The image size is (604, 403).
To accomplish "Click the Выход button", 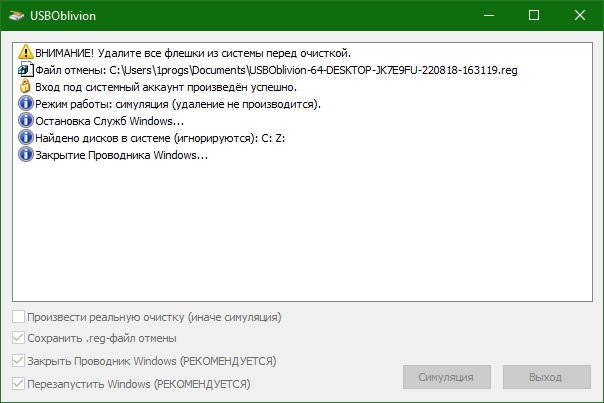I will click(x=547, y=377).
